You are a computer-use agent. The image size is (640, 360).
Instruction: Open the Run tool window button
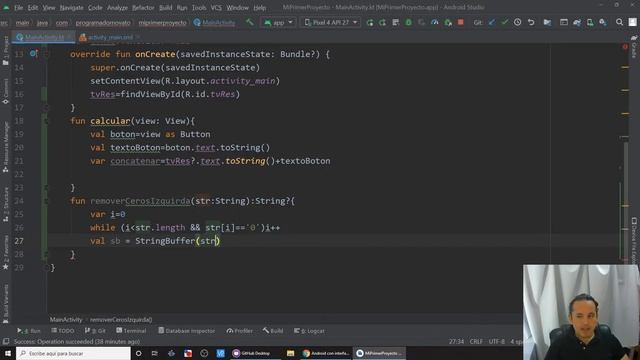click(29, 331)
